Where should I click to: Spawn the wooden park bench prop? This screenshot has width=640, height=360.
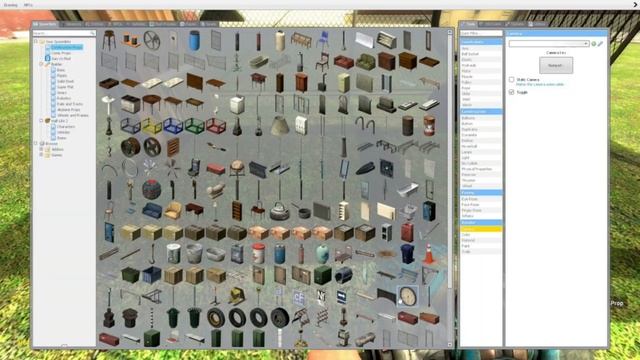(301, 40)
